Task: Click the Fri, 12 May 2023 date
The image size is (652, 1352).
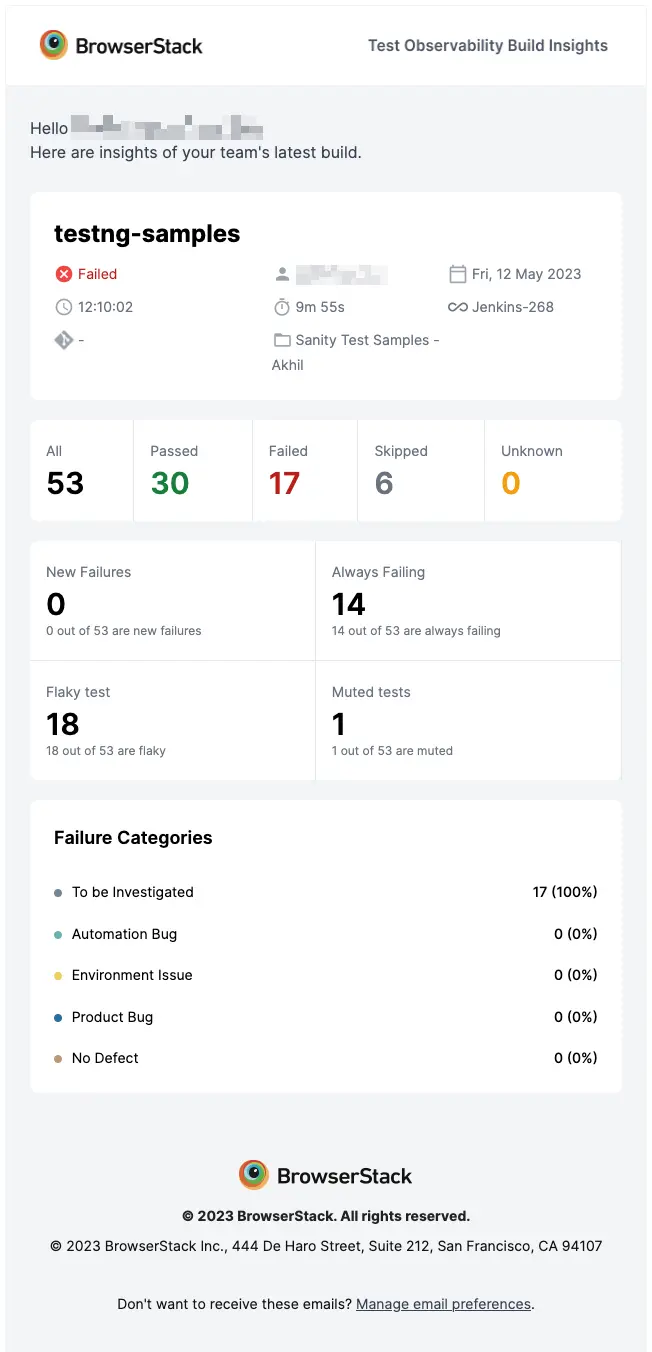Action: click(x=526, y=274)
